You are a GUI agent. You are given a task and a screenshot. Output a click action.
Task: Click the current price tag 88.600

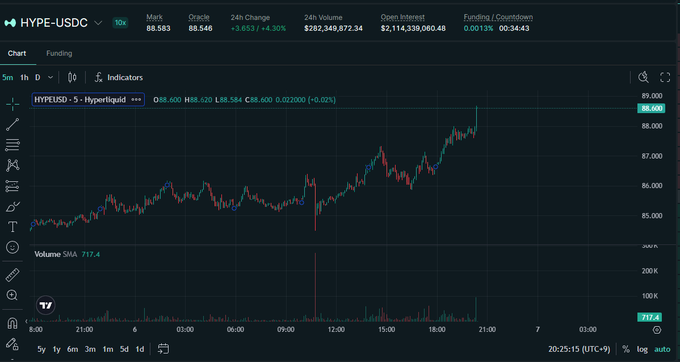(651, 108)
